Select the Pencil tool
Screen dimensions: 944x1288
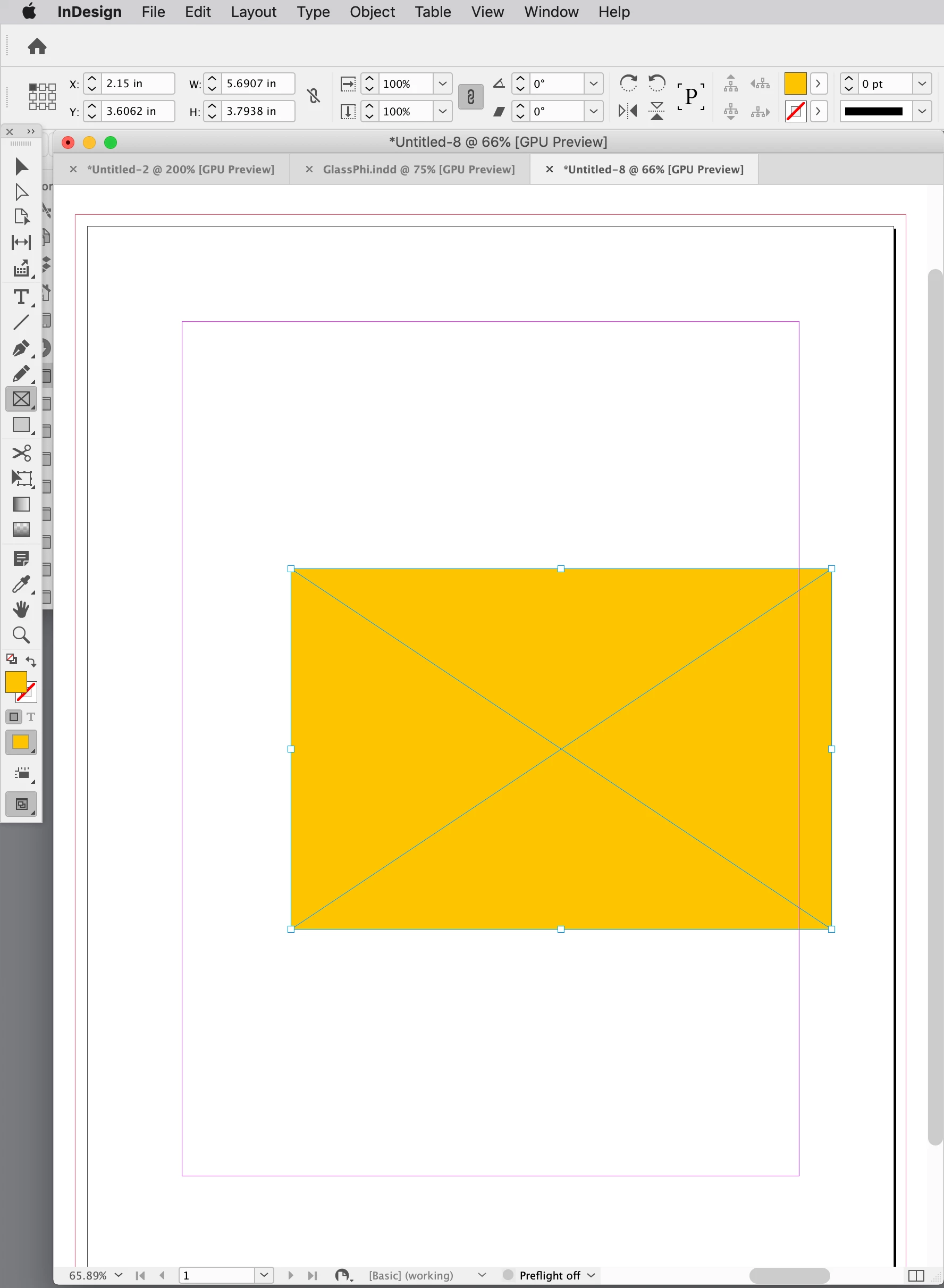[21, 374]
